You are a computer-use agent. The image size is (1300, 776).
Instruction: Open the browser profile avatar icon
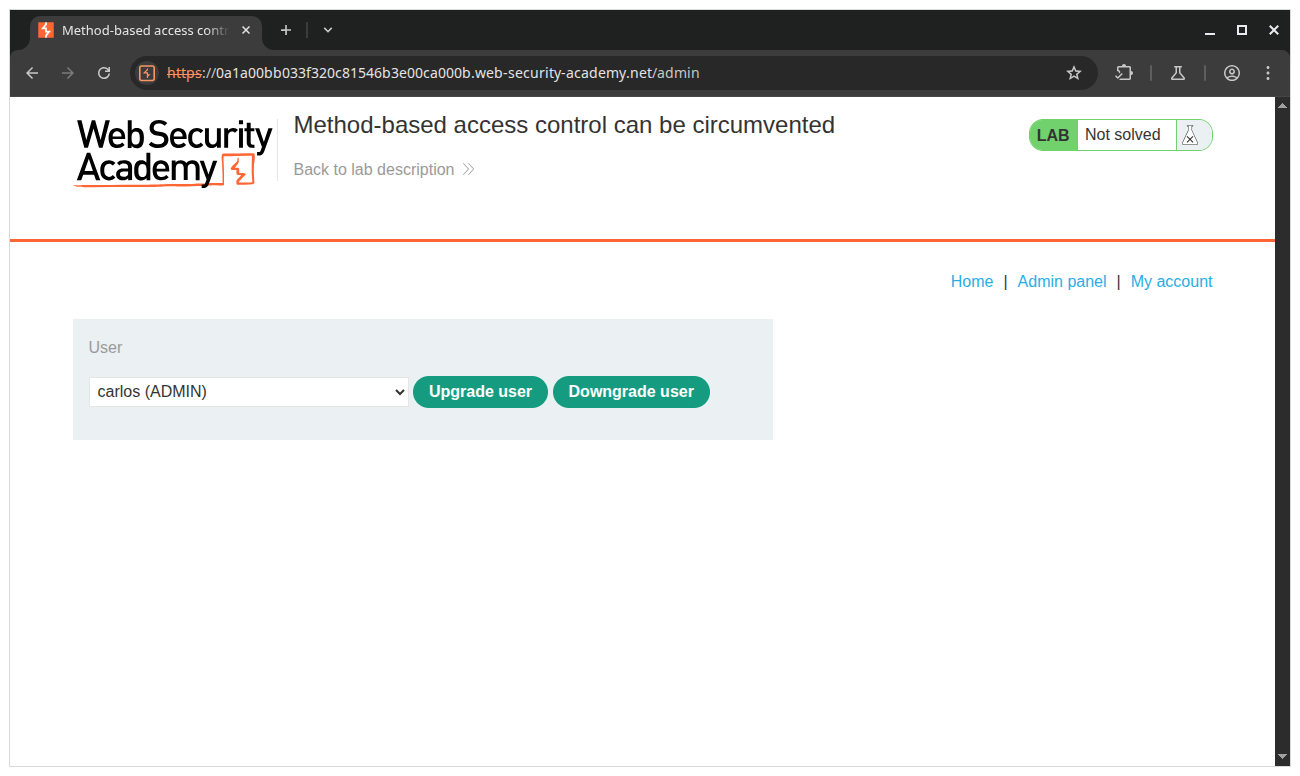click(x=1231, y=72)
